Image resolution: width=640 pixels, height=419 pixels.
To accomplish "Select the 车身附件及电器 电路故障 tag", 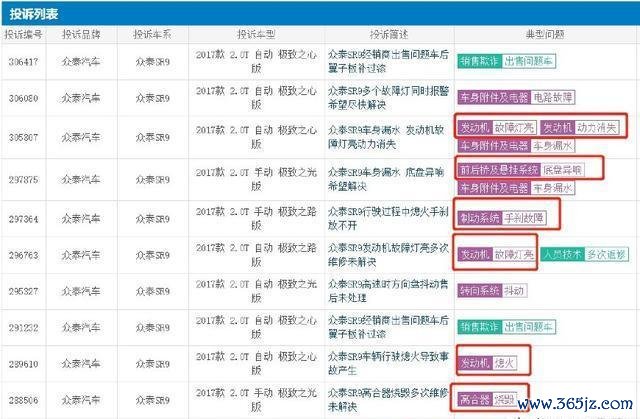I will (516, 98).
